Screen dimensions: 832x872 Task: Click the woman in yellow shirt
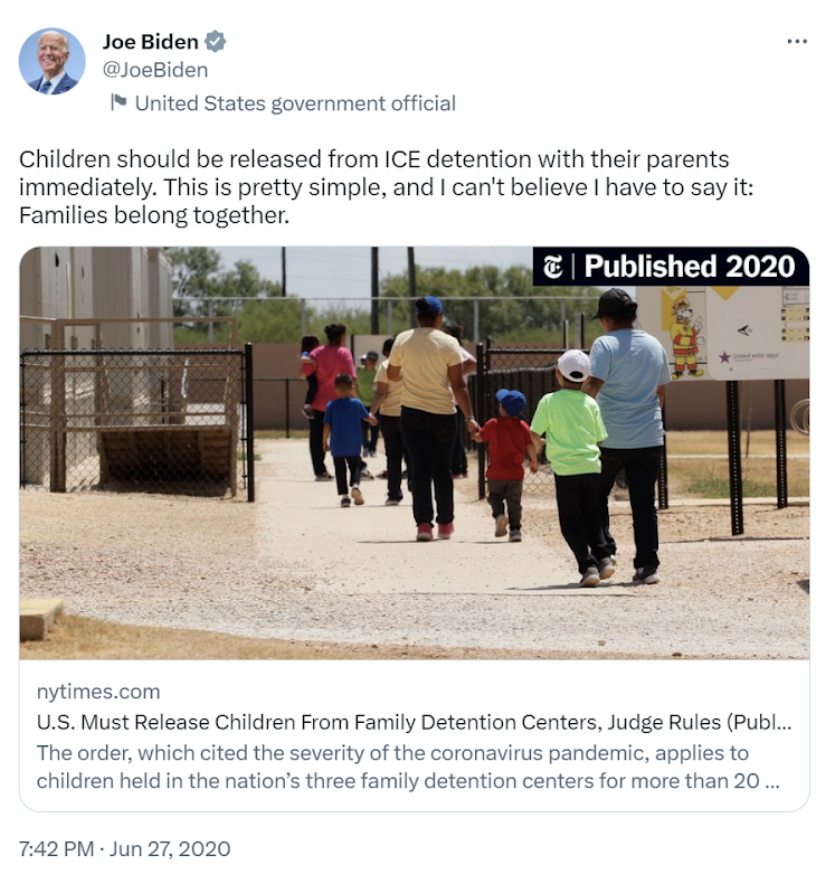point(430,418)
